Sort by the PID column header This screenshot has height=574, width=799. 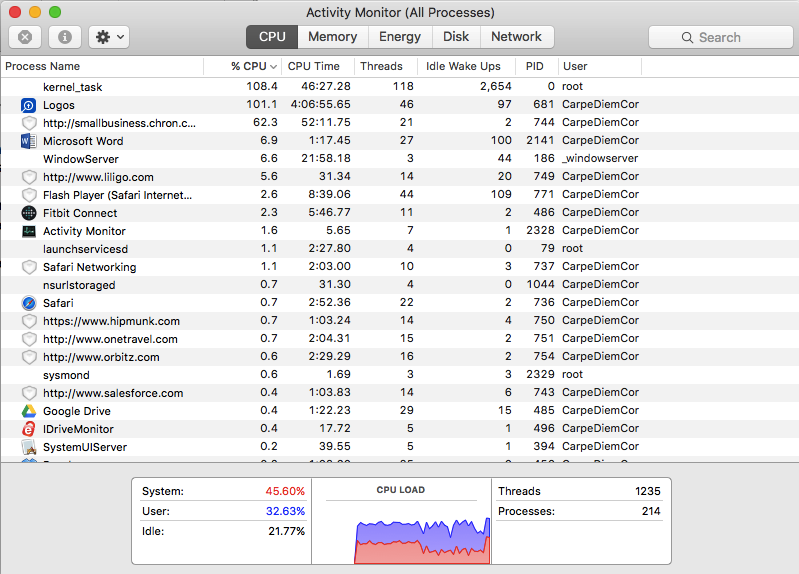[x=537, y=66]
